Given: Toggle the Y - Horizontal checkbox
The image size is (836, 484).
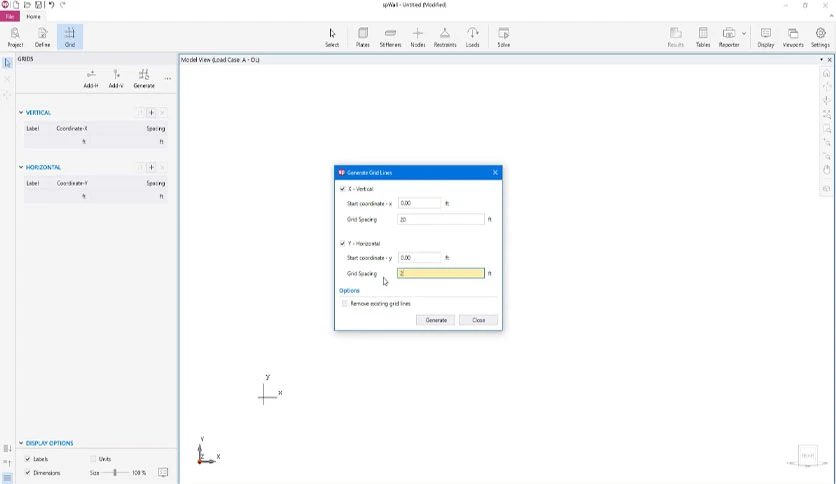Looking at the screenshot, I should click(x=342, y=243).
